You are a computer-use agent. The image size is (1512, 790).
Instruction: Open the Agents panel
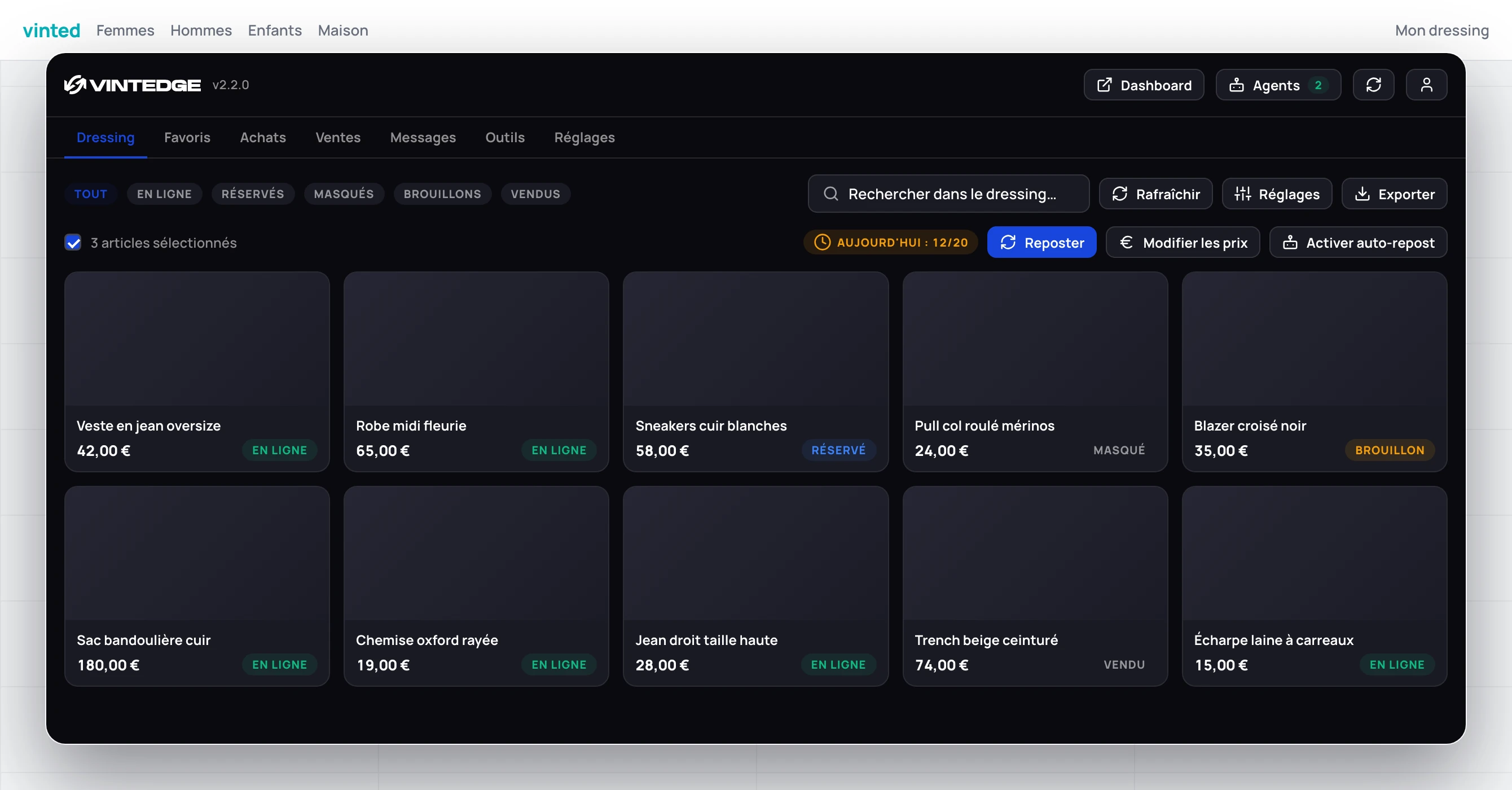(x=1278, y=85)
